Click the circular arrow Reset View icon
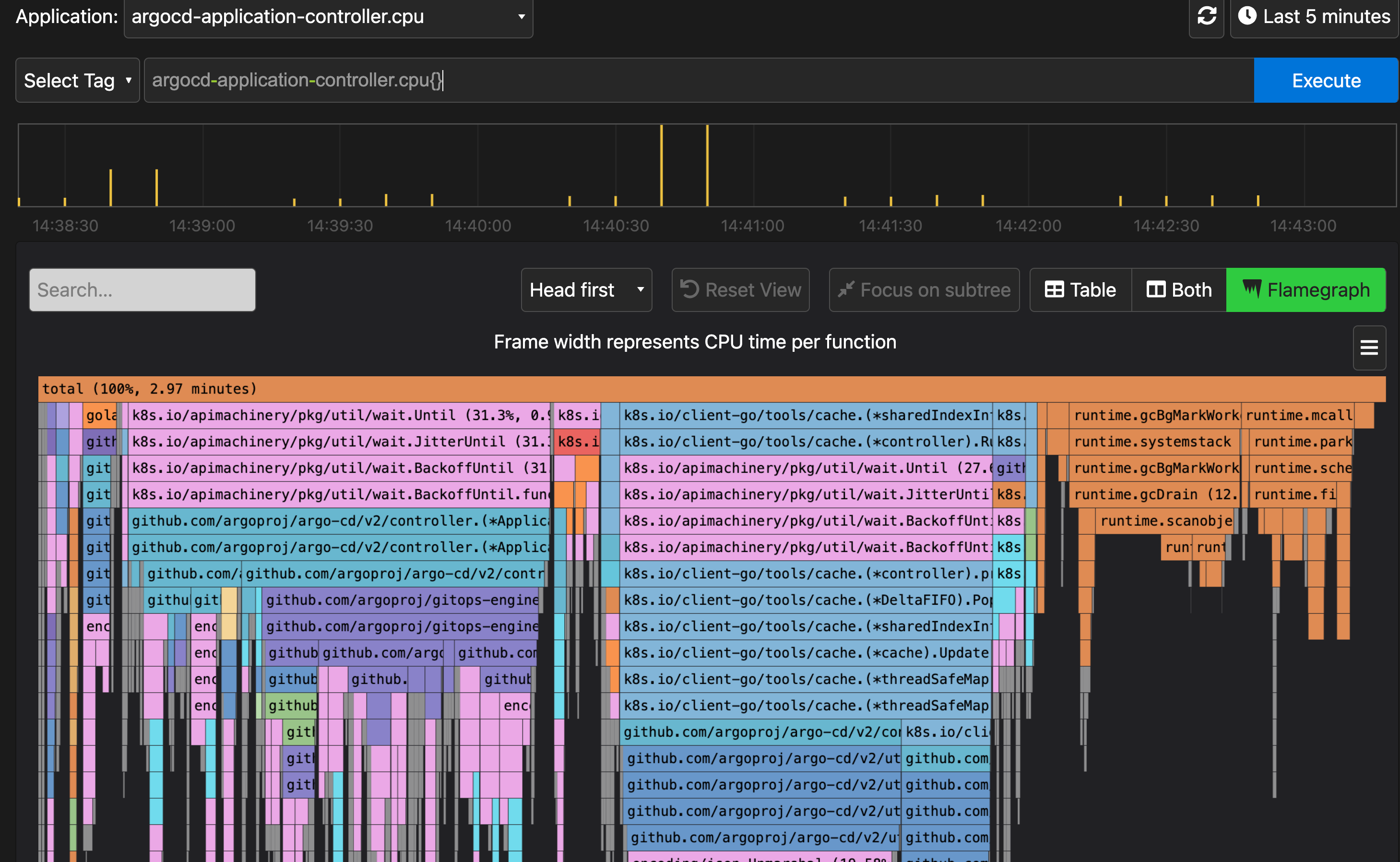 (x=691, y=289)
